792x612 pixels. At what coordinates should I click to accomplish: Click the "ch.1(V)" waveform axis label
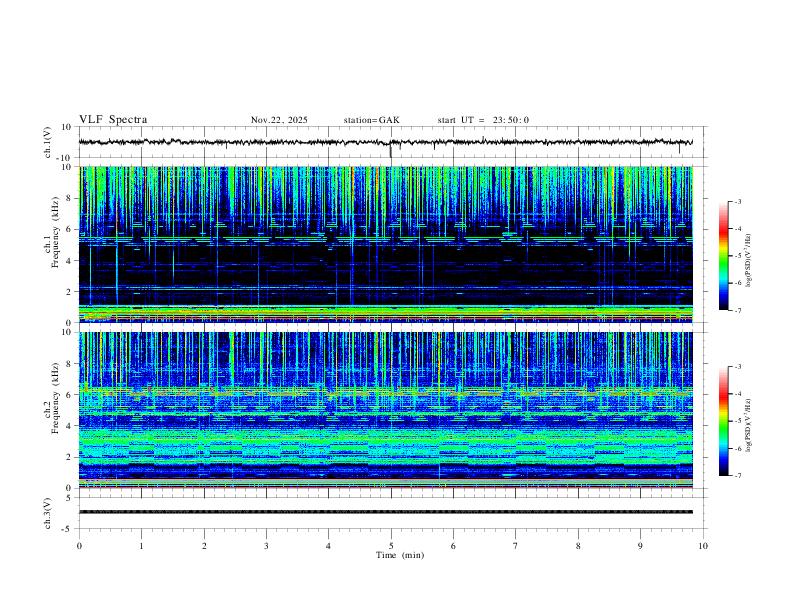click(48, 142)
